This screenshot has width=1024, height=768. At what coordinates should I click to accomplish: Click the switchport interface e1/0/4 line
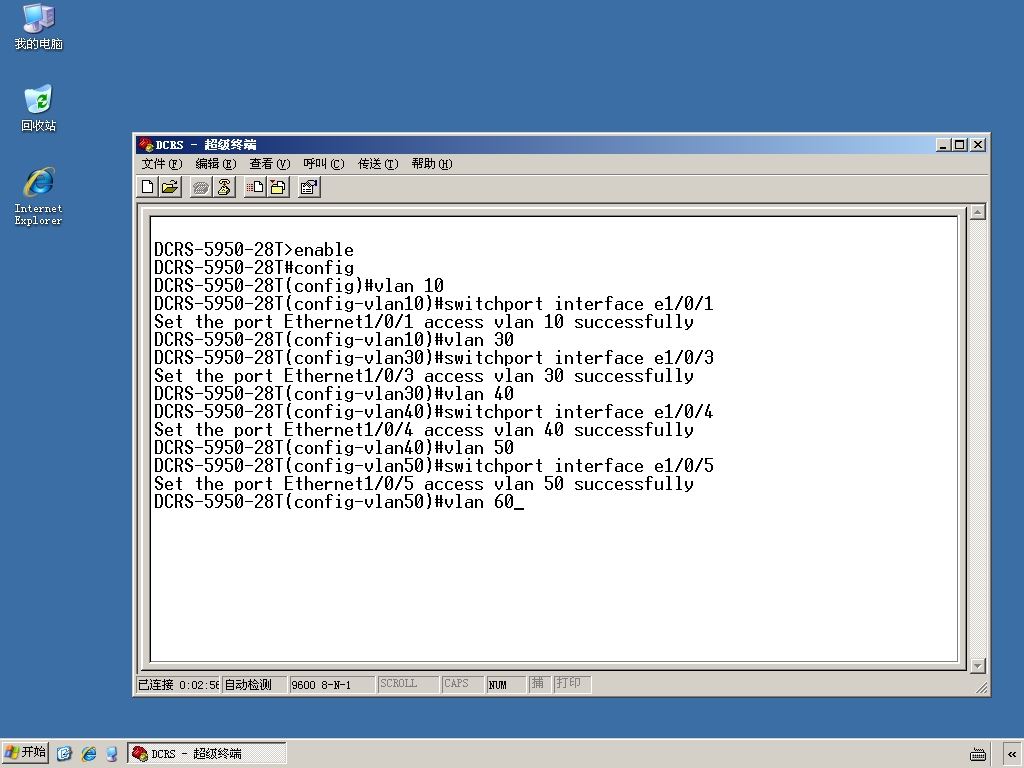pyautogui.click(x=434, y=412)
